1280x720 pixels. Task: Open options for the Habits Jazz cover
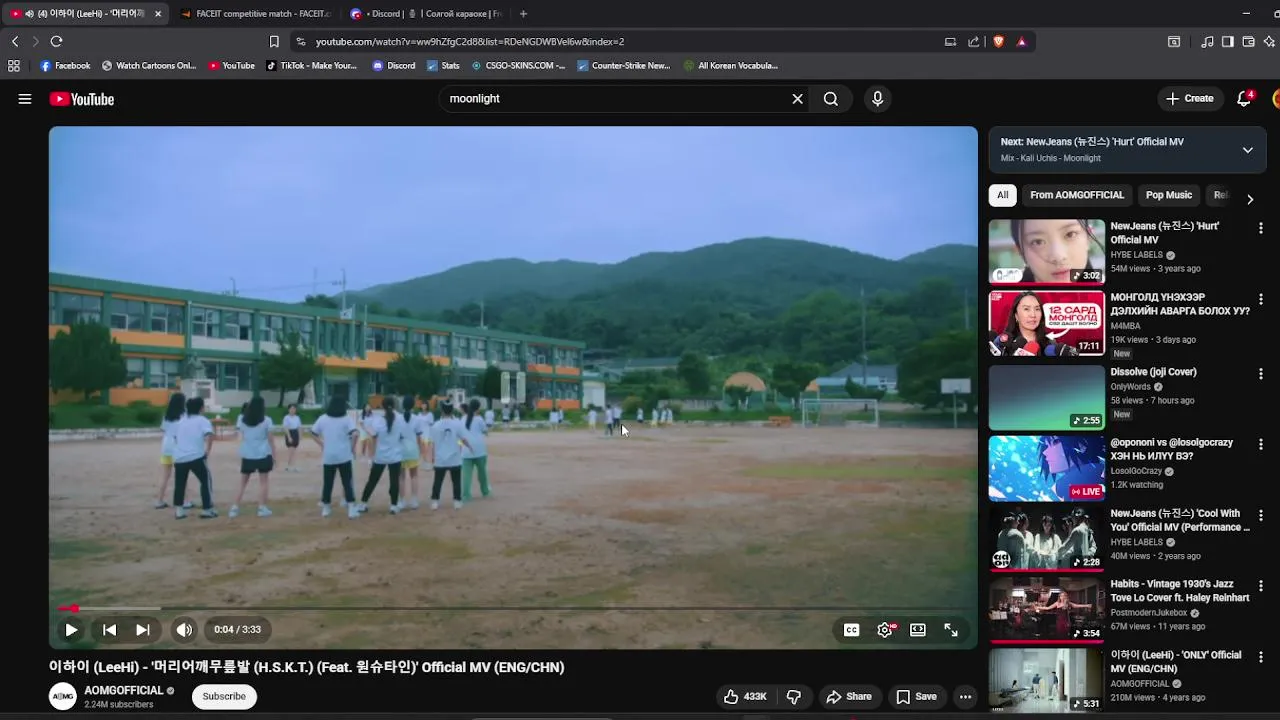tap(1260, 586)
